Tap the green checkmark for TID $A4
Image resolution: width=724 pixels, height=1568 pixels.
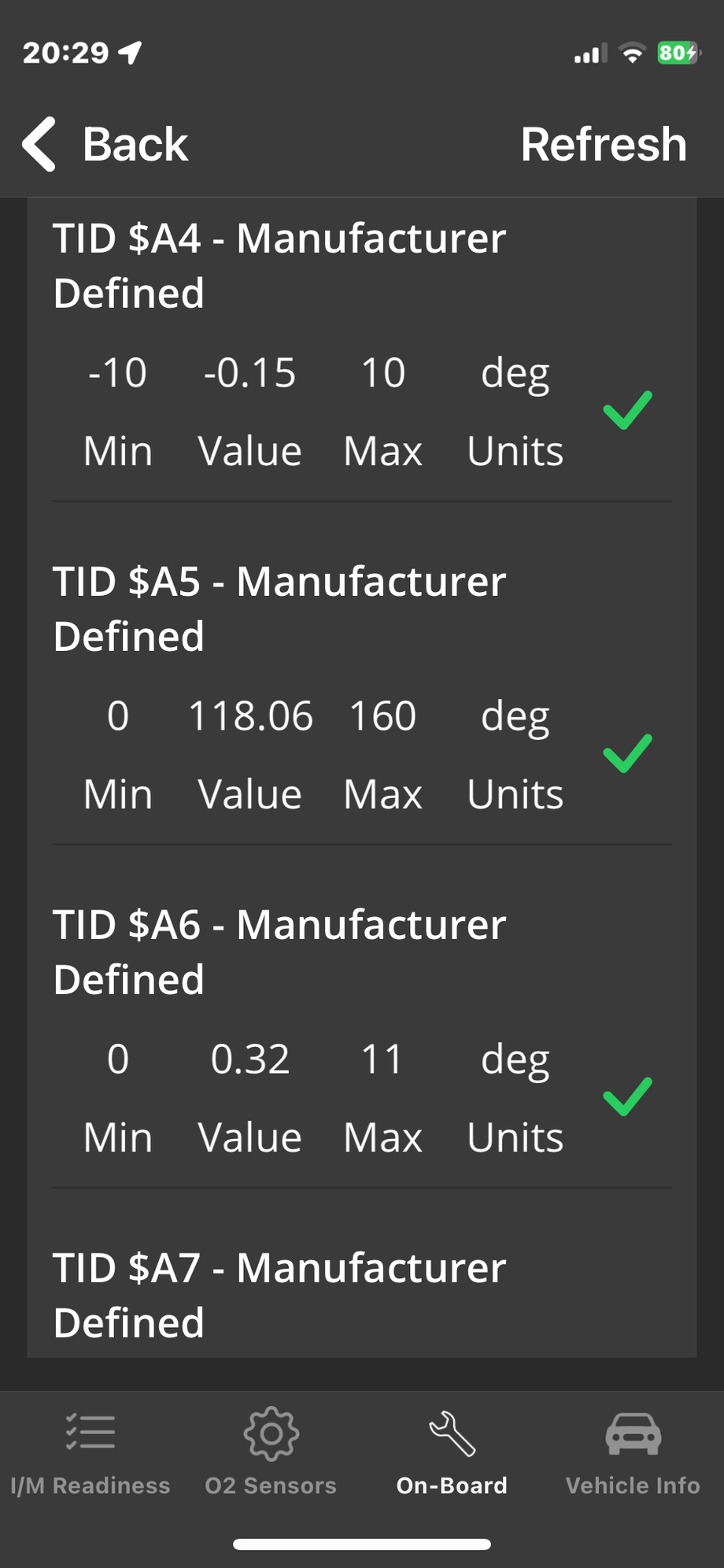[627, 410]
